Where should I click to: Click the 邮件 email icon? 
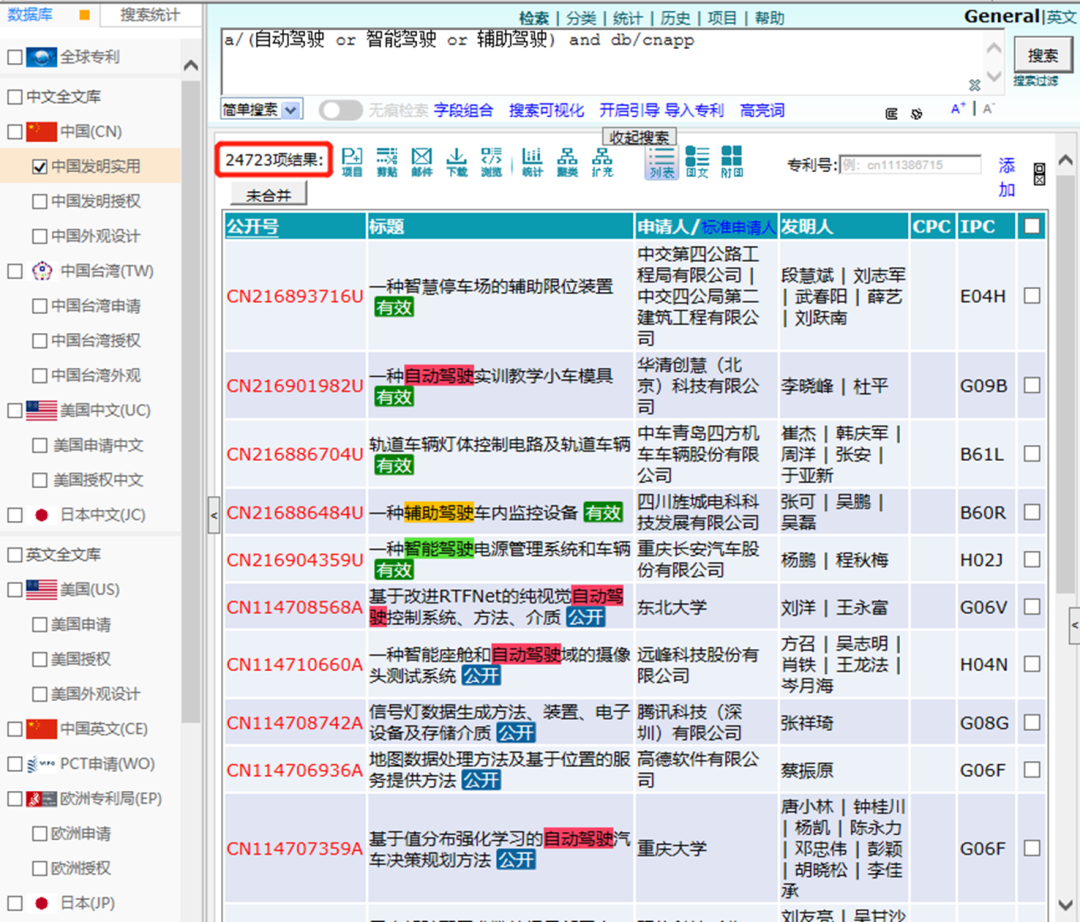421,160
